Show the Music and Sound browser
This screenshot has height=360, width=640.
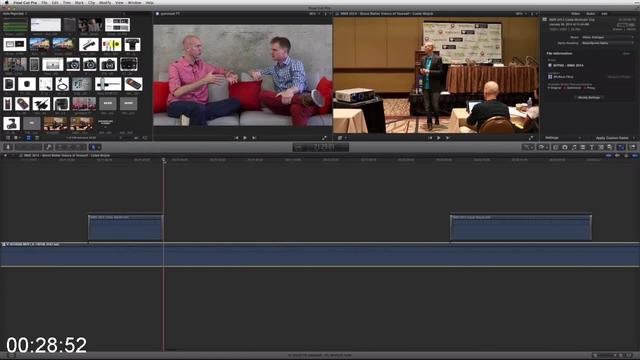pyautogui.click(x=574, y=147)
